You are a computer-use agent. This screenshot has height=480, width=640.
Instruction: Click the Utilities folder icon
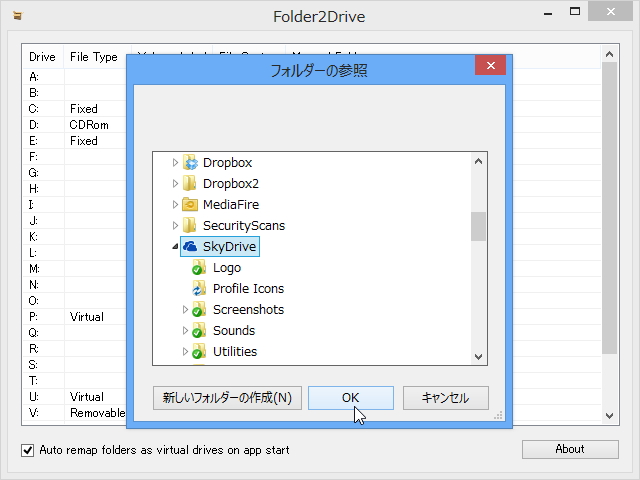198,351
